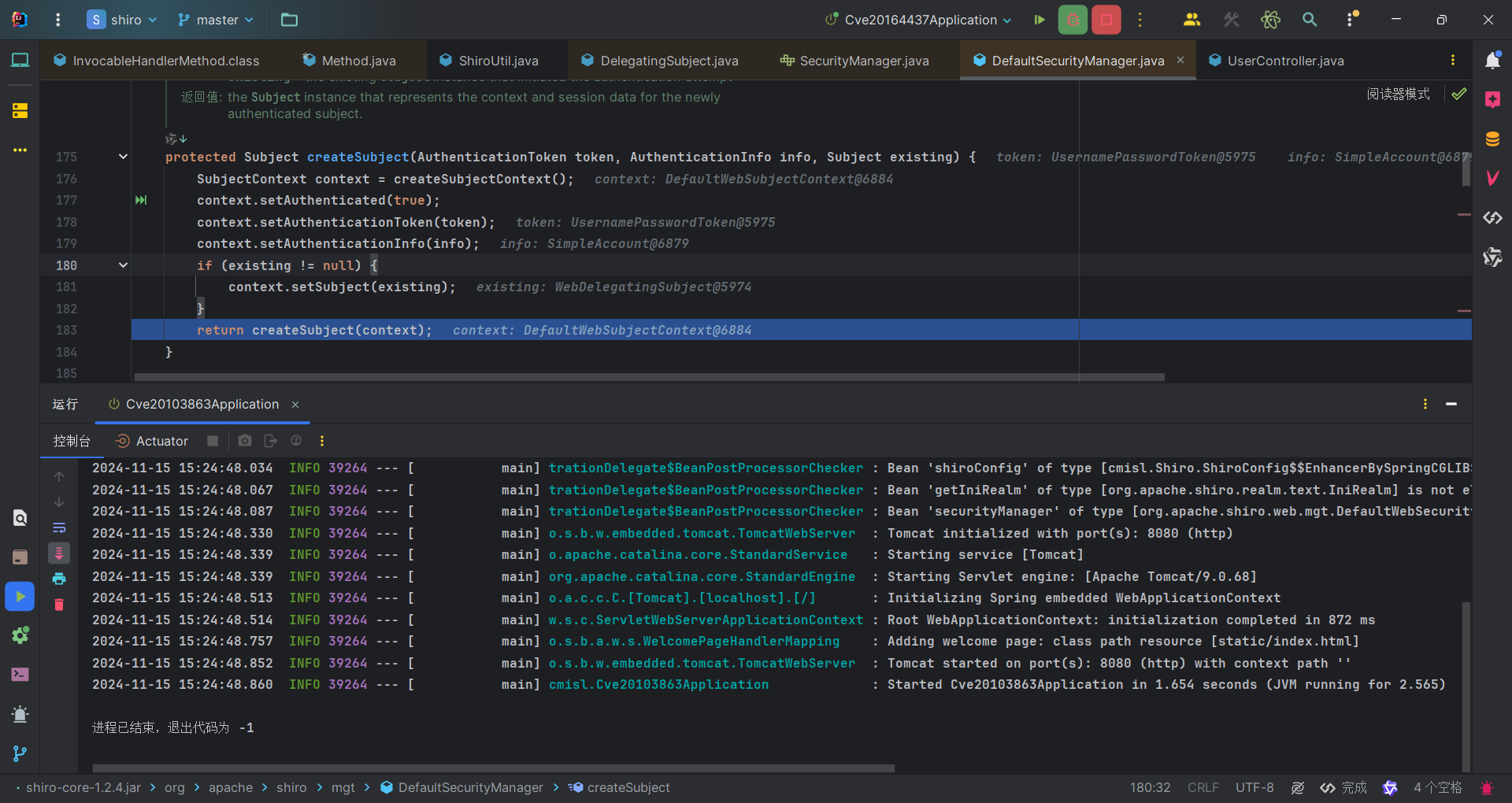Click run-to-cursor marker at line 177
The image size is (1512, 803).
click(x=141, y=200)
